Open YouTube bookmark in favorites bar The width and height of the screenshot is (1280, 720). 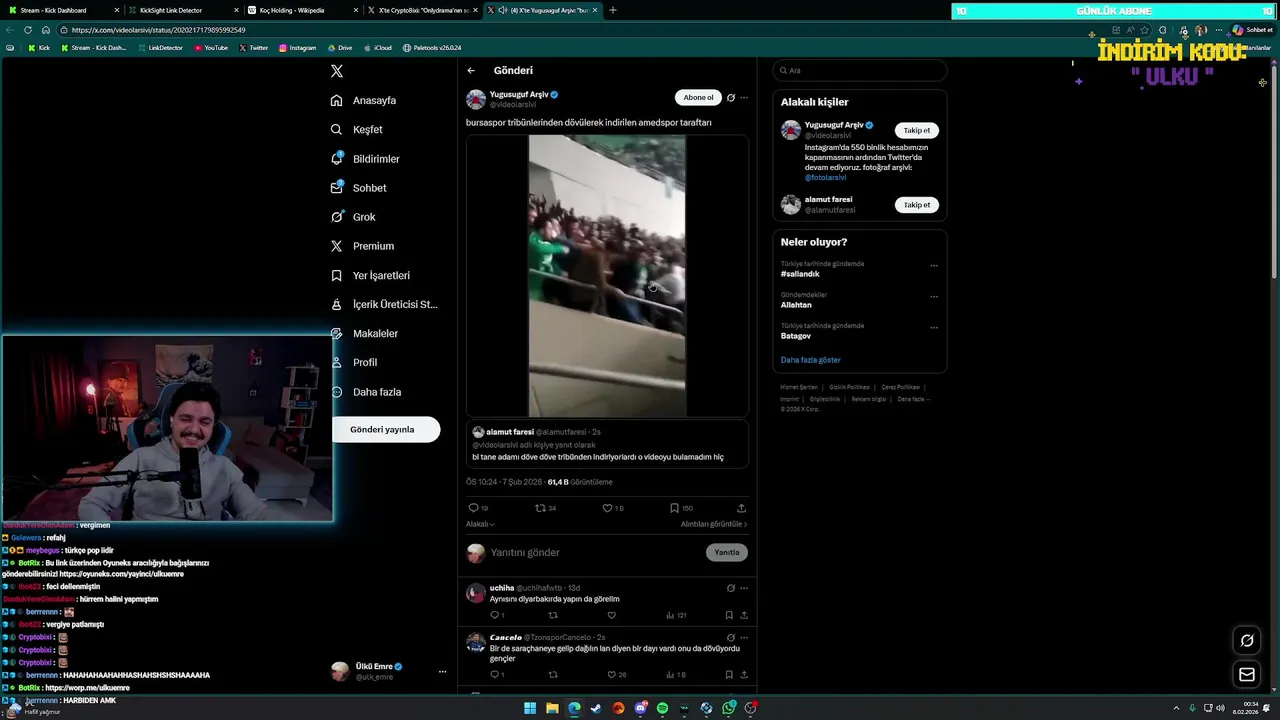pos(211,48)
